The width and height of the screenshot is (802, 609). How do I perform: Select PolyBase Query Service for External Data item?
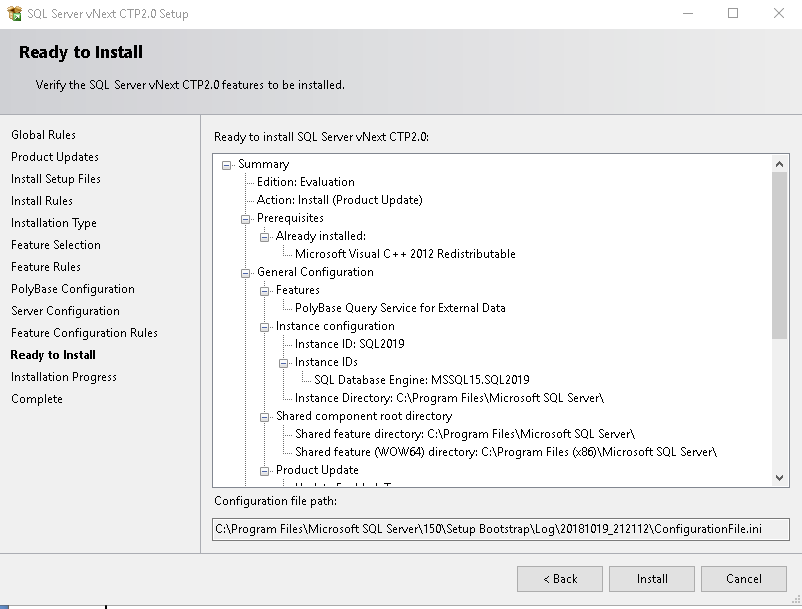[400, 308]
